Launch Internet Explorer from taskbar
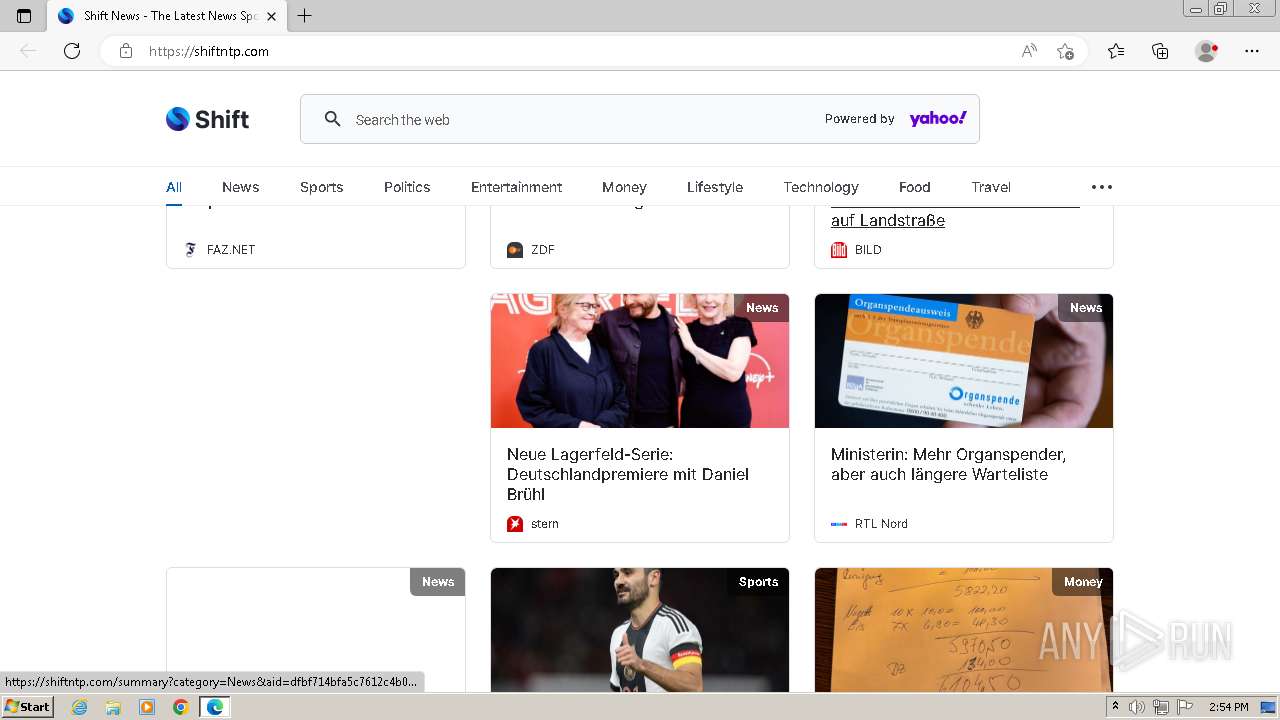Viewport: 1280px width, 720px height. pos(80,707)
